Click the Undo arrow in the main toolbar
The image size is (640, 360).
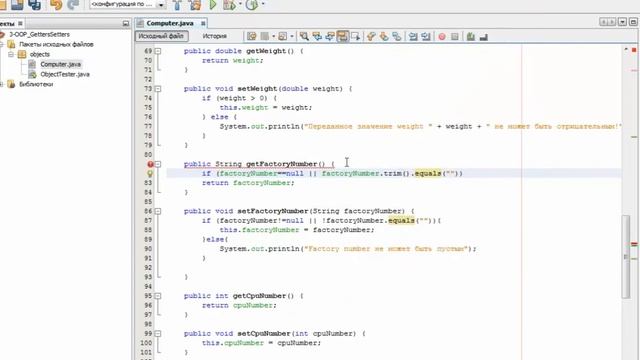click(x=56, y=5)
